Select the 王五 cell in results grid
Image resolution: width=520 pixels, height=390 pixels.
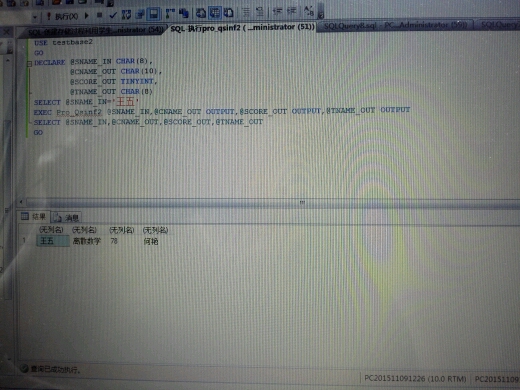[53, 241]
